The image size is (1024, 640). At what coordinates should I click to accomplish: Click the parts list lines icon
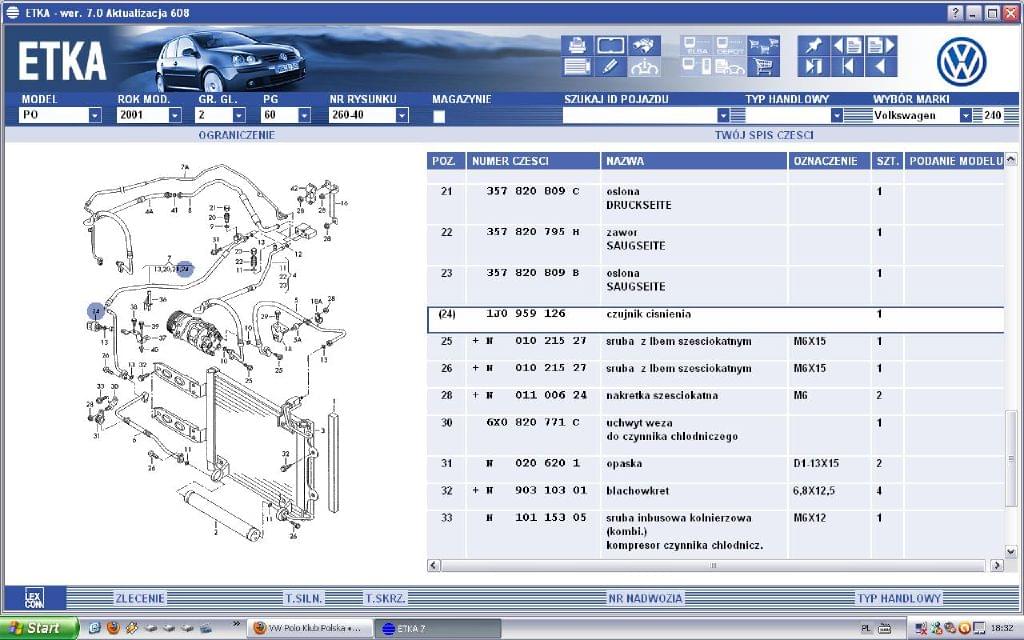577,66
